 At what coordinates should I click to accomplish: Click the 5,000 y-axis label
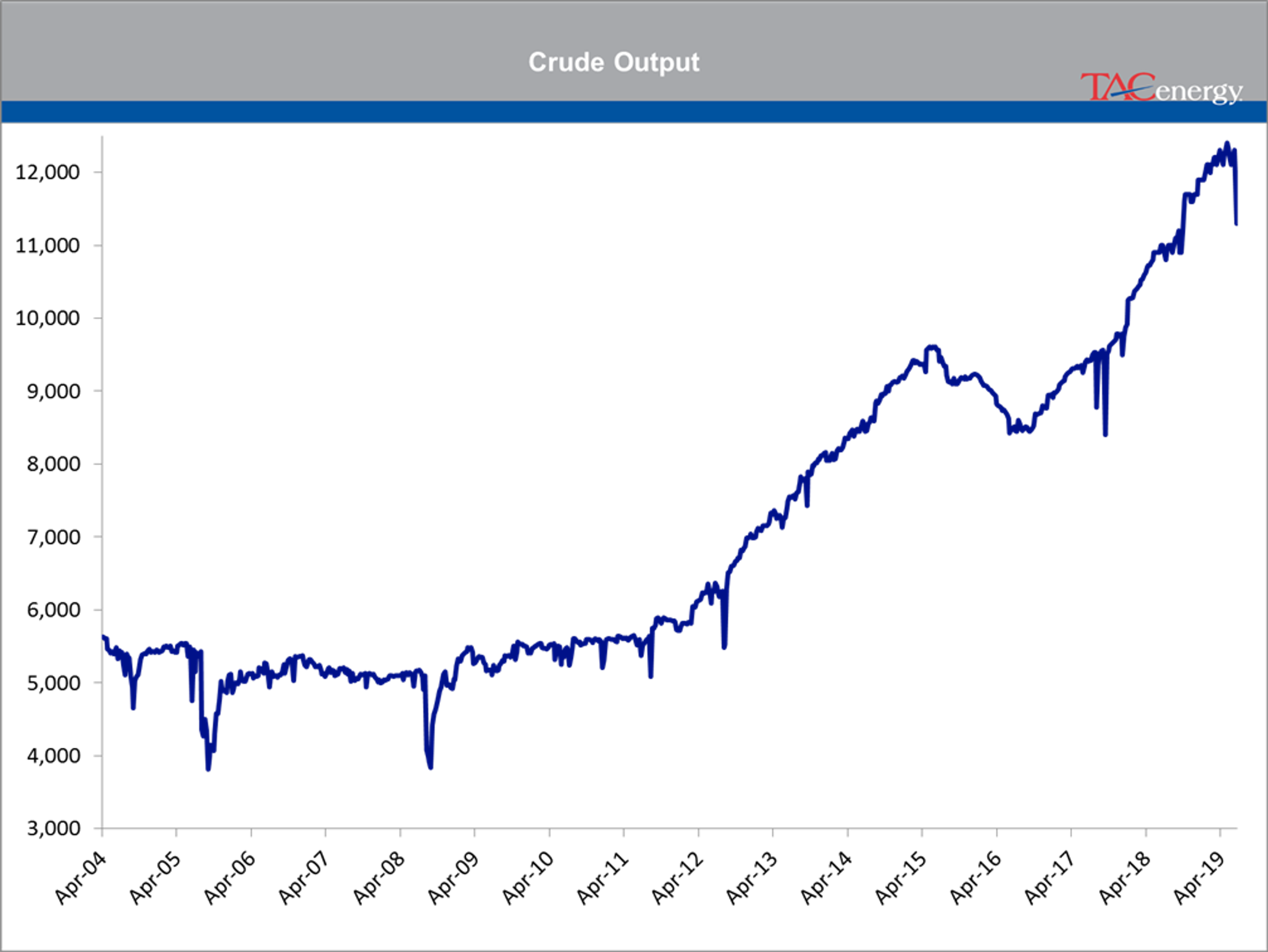(x=53, y=683)
